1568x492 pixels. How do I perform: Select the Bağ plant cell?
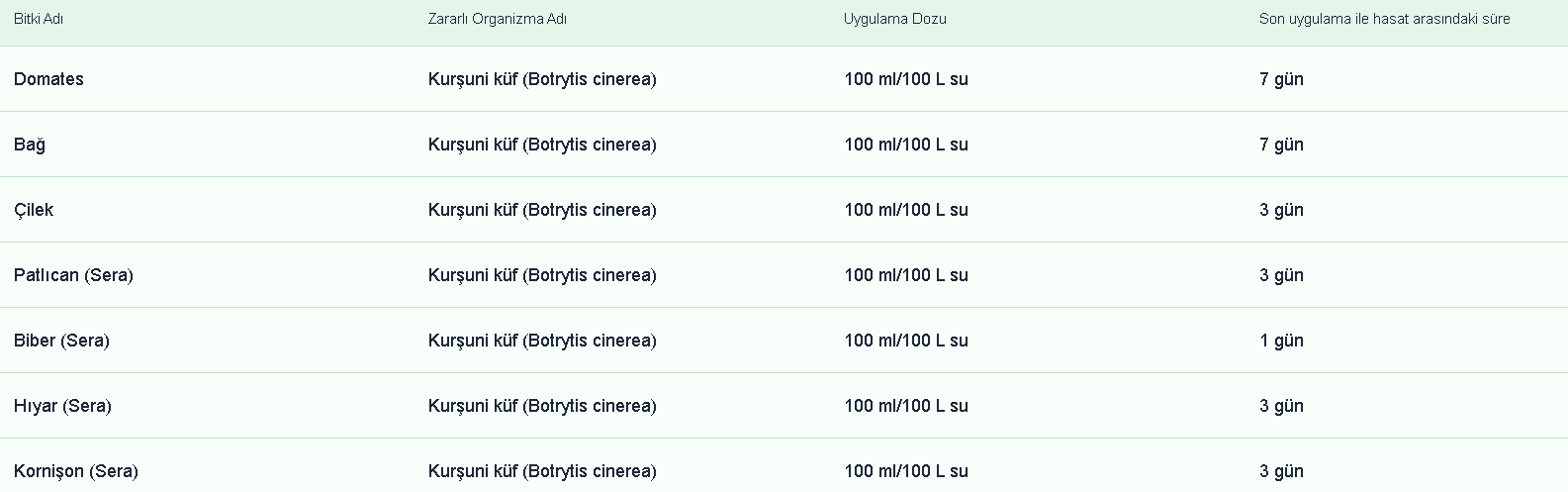(30, 145)
